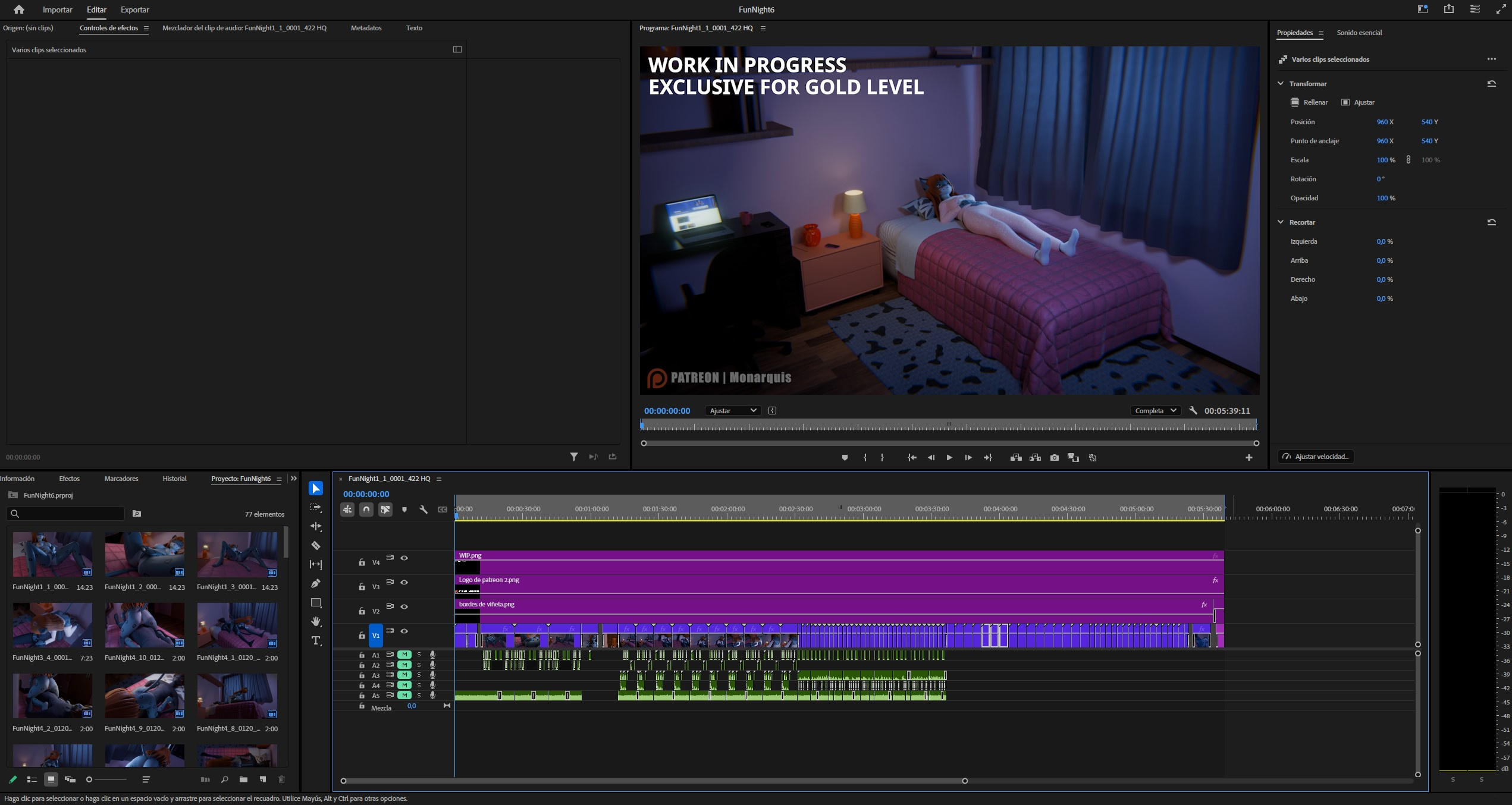Switch to the Importar tab
Viewport: 1512px width, 805px height.
58,10
